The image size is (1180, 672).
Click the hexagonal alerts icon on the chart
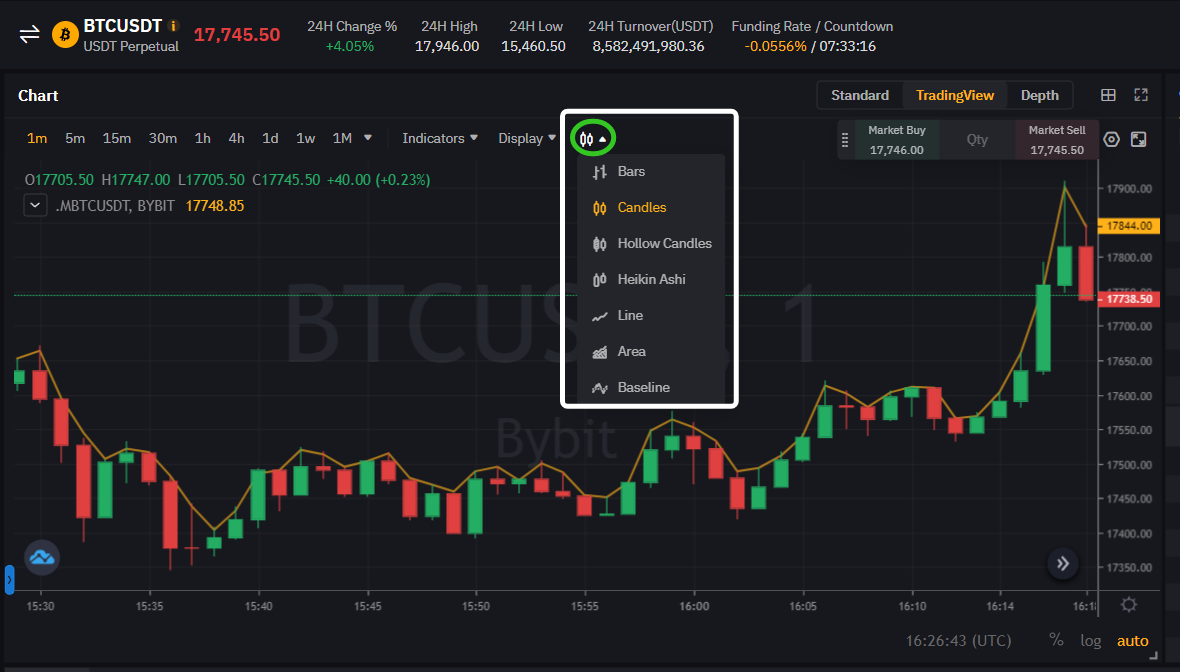click(x=1111, y=139)
